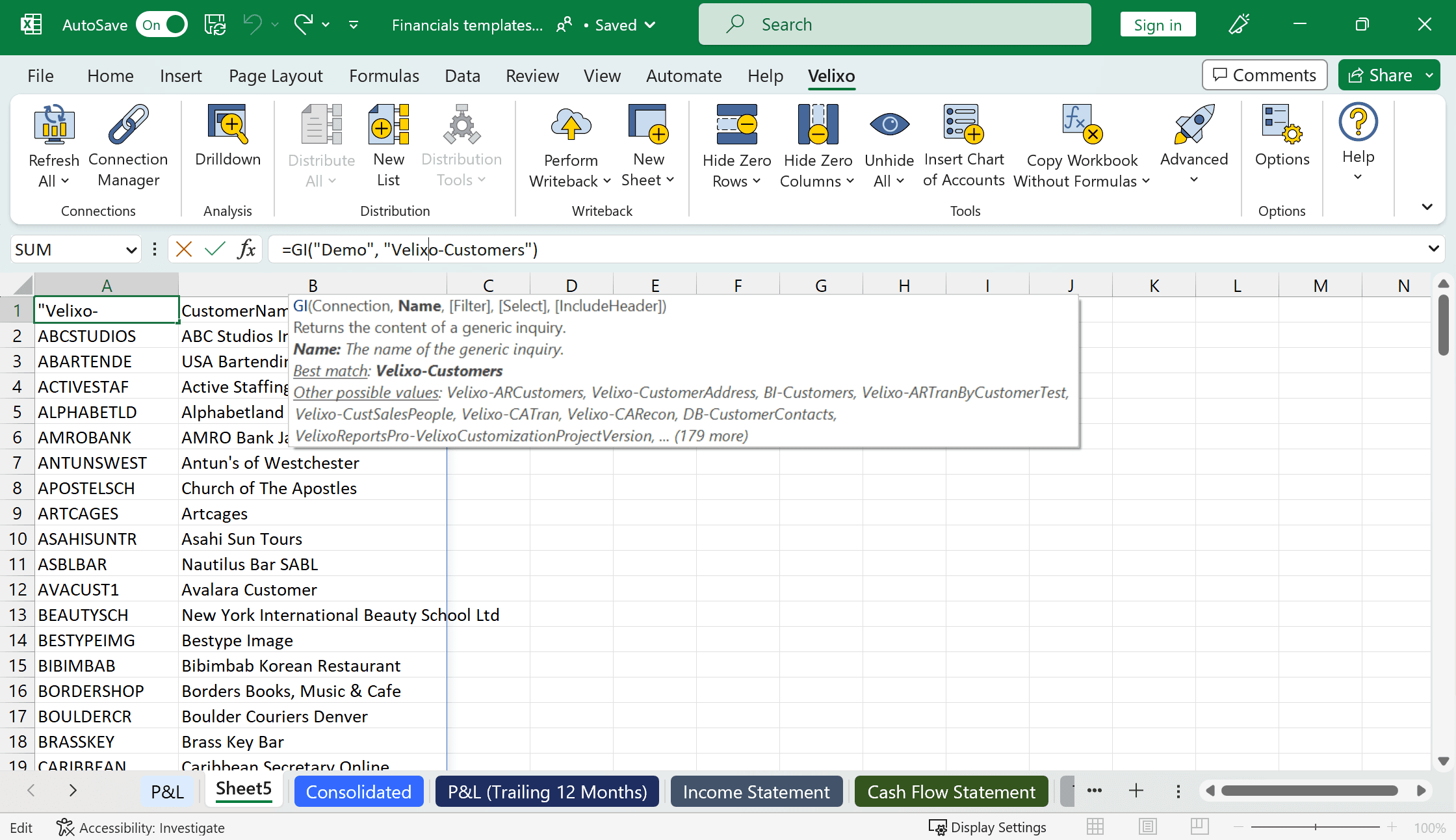Click the Comments button
Viewport: 1456px width, 840px height.
point(1264,75)
